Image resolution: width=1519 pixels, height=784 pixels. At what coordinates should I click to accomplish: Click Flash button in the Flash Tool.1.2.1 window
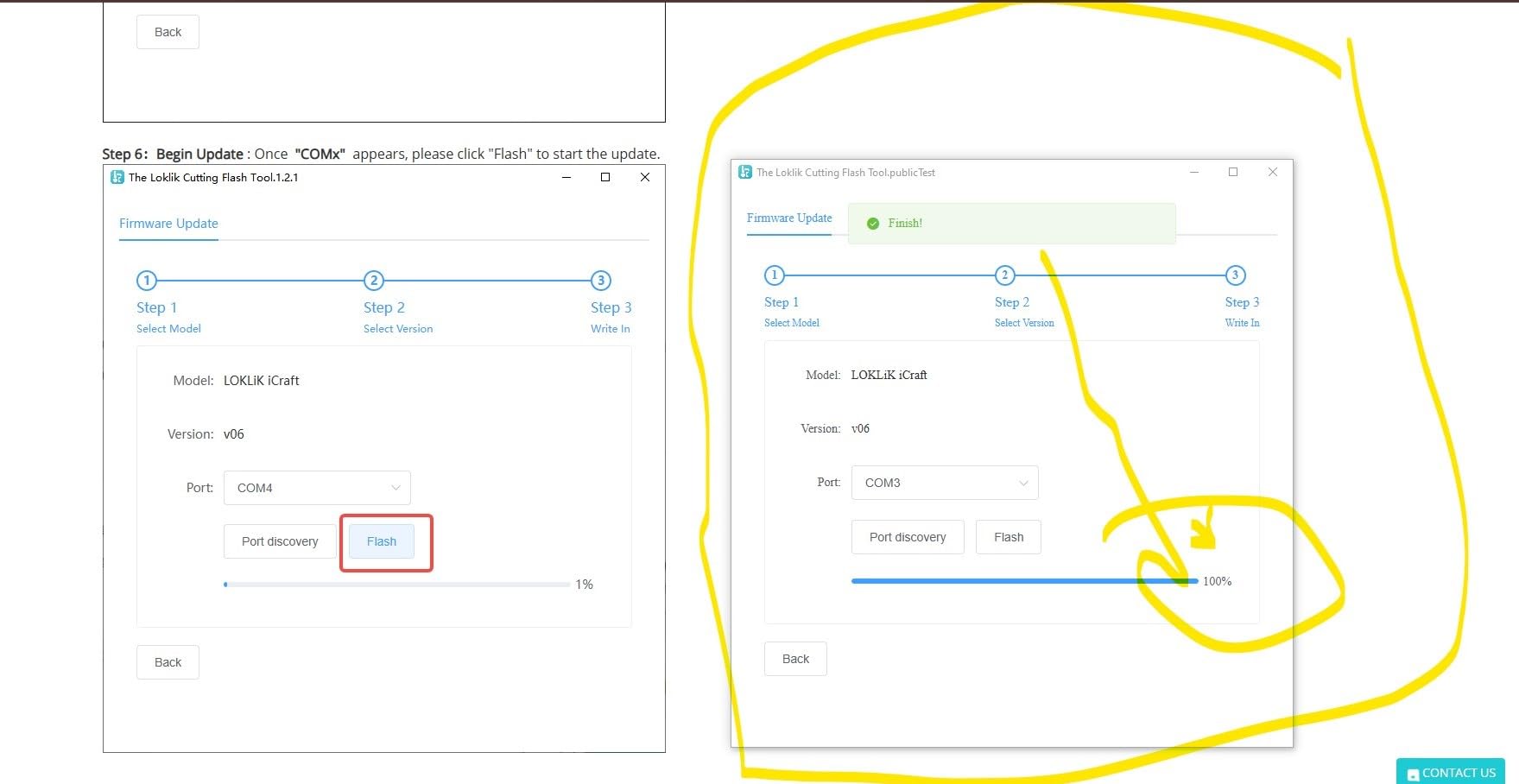point(382,541)
